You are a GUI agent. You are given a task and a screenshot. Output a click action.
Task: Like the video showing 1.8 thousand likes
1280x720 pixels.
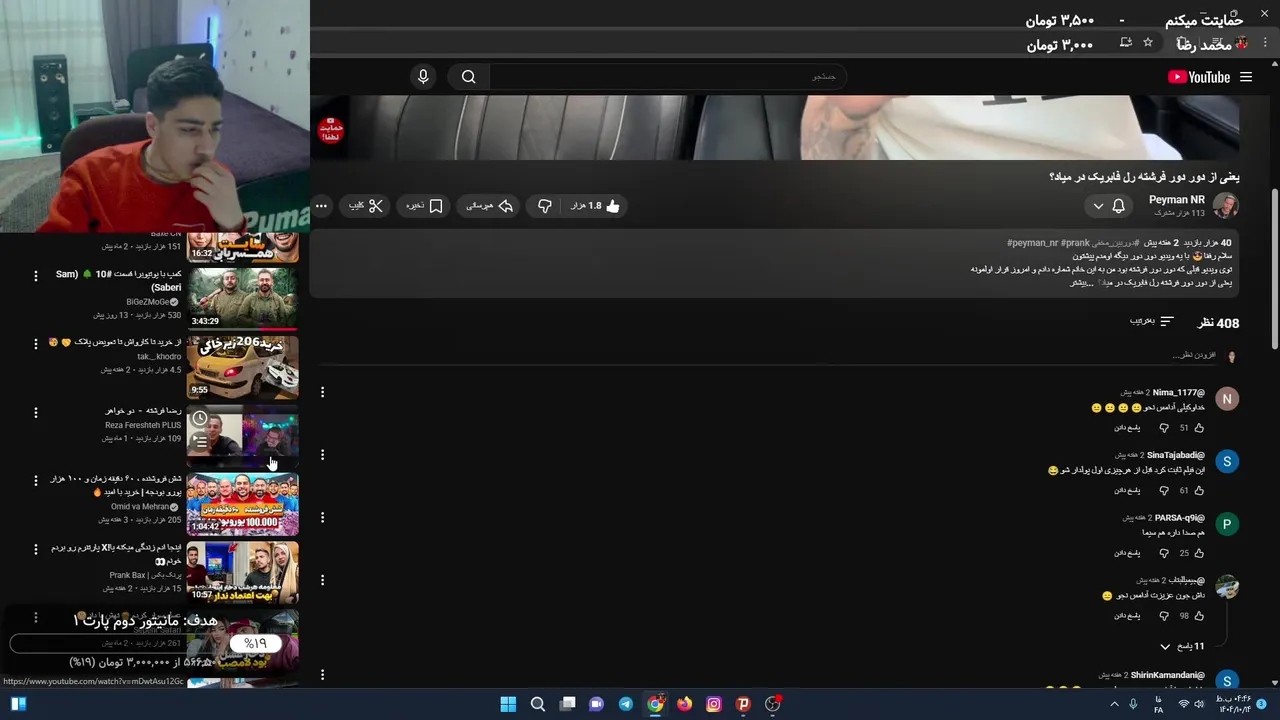[595, 206]
